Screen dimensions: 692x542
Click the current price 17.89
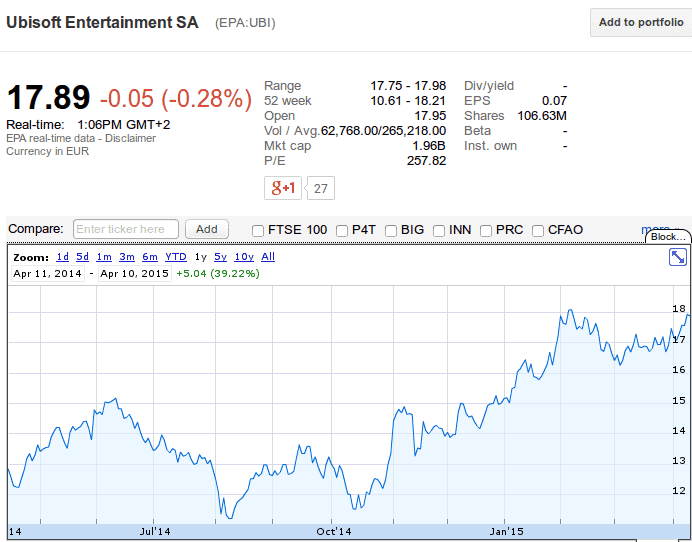[x=48, y=98]
